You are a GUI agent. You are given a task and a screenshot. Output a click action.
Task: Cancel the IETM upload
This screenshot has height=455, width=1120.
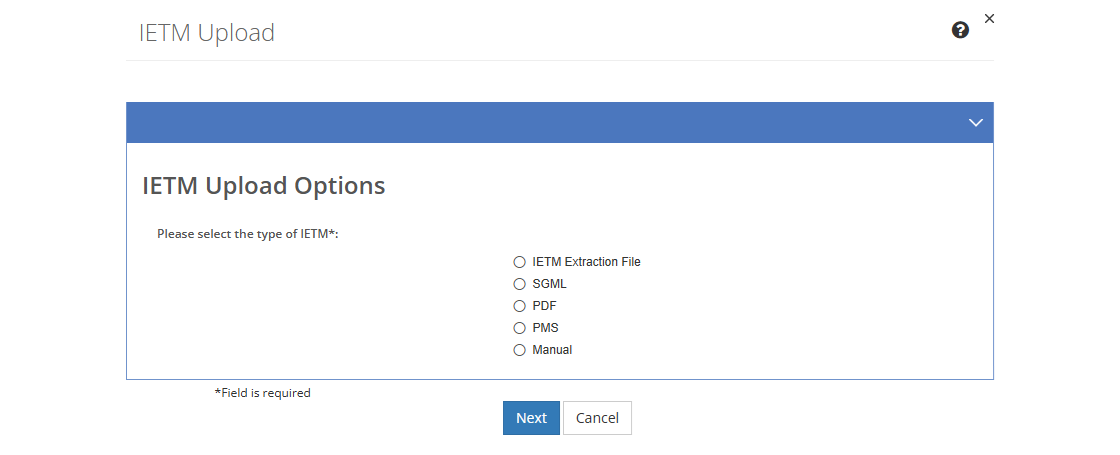(x=597, y=418)
